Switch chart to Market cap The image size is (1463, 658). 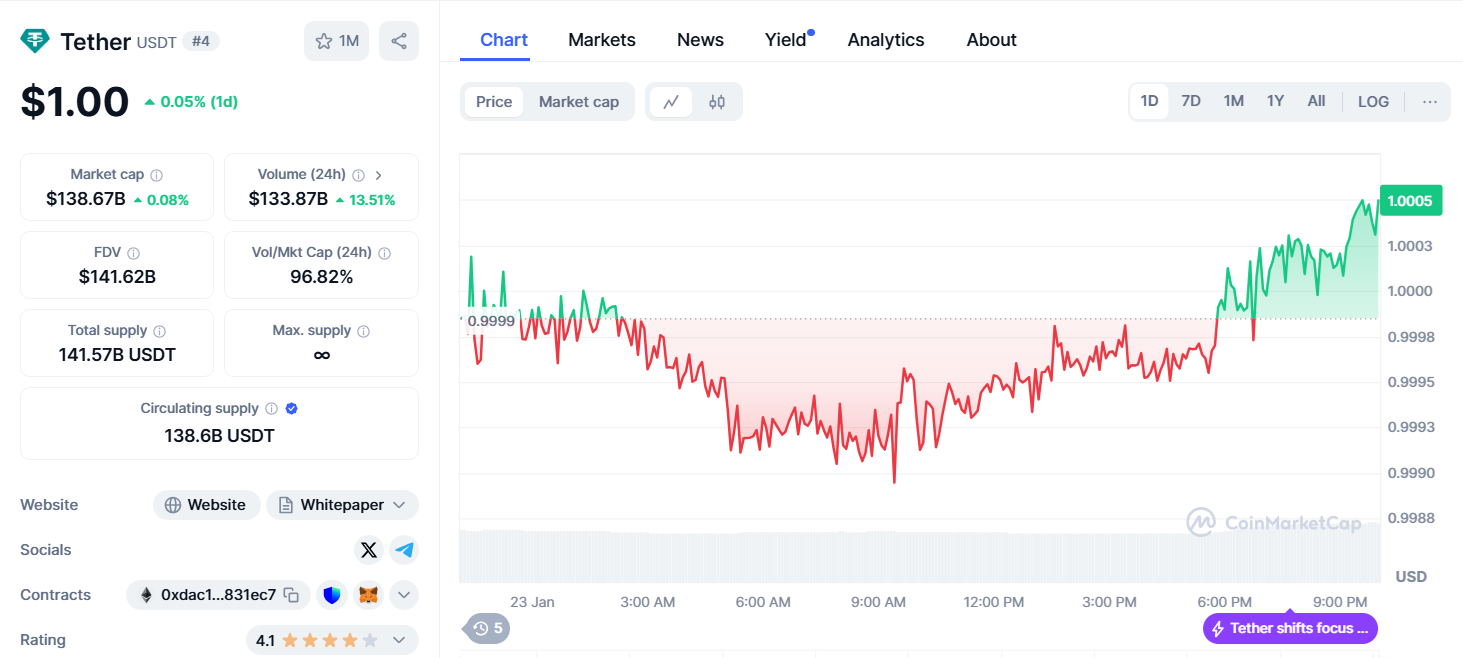pos(579,102)
